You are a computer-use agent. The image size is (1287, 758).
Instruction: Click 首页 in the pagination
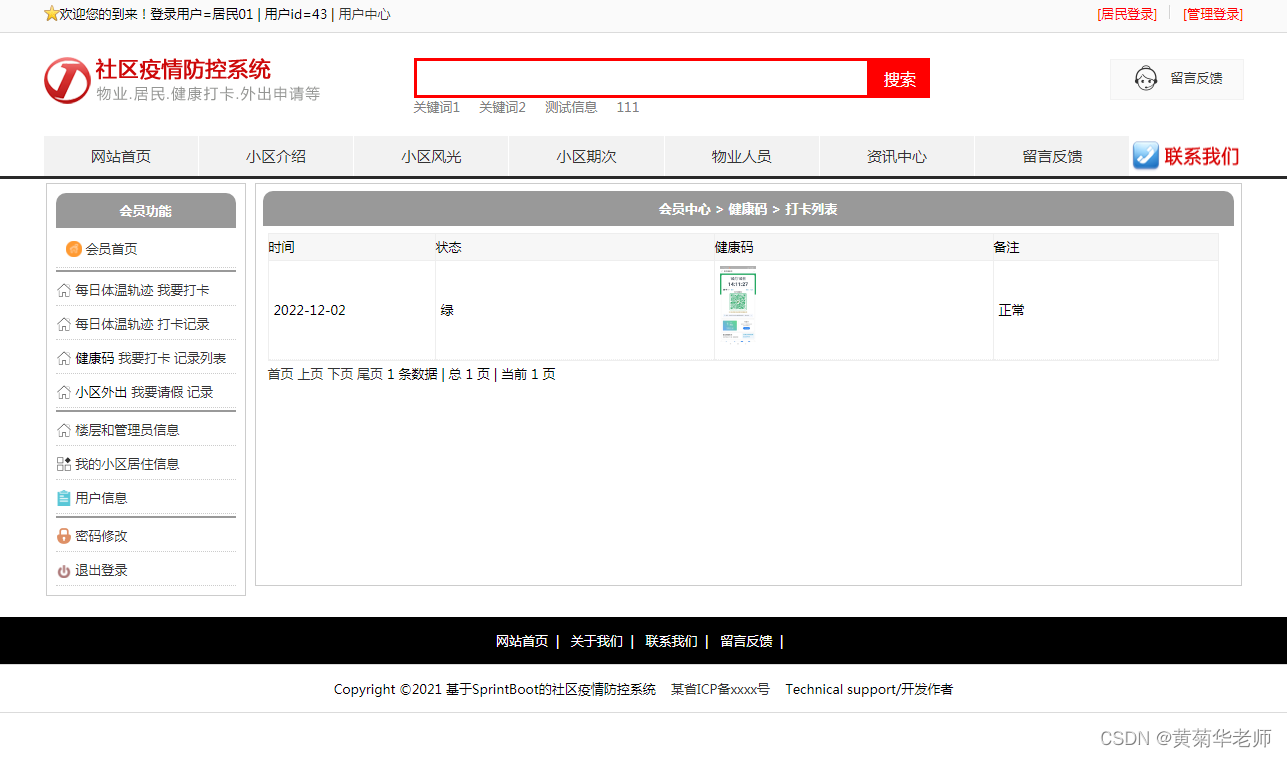coord(281,374)
